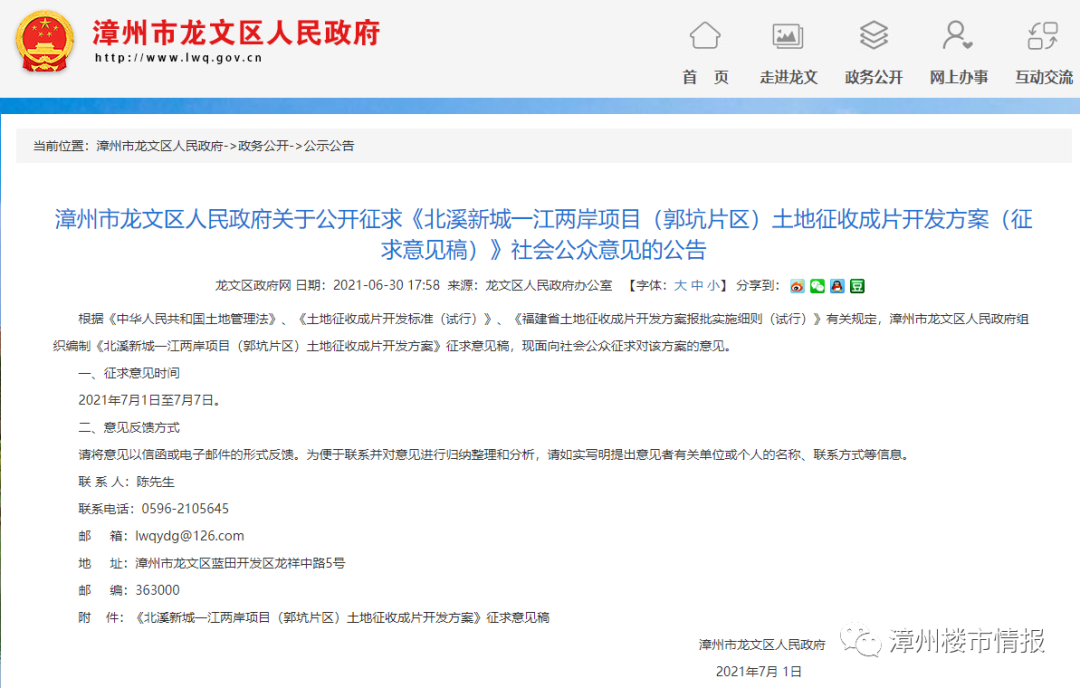Open 网上办事 person icon
Screen dimensions: 1080x688
click(957, 36)
